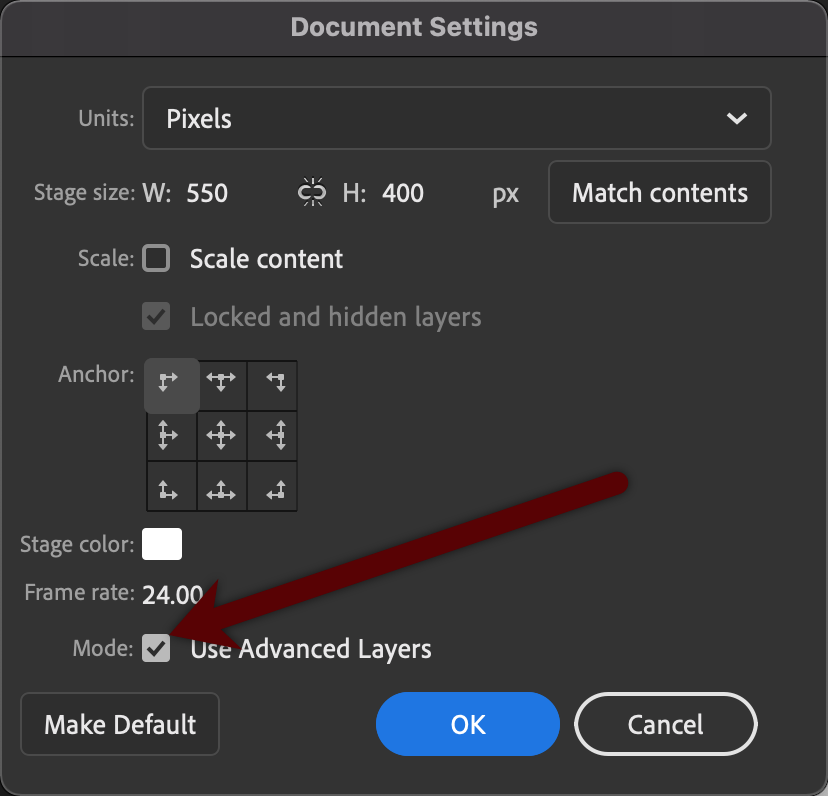Click the px unit label
The width and height of the screenshot is (828, 796).
click(505, 193)
